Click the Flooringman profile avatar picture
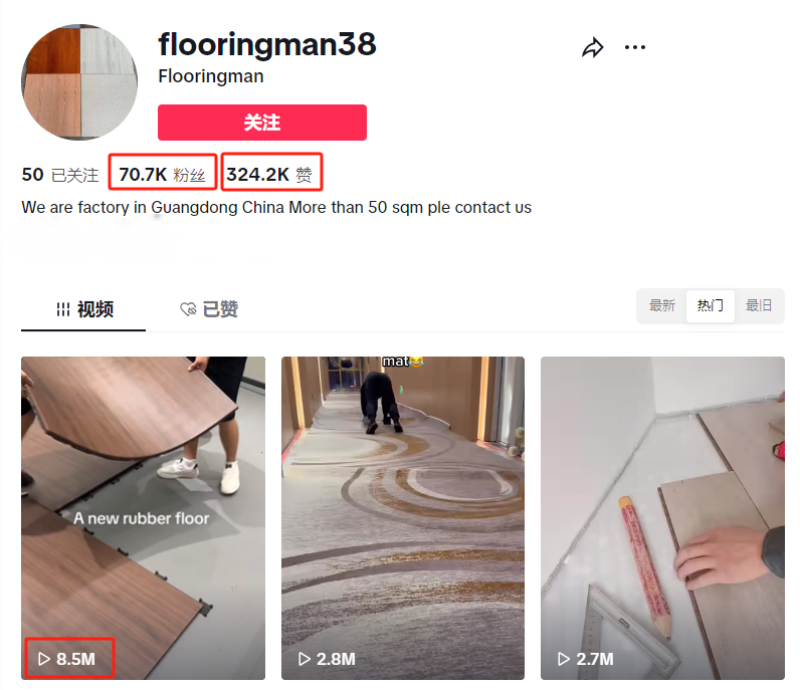The height and width of the screenshot is (690, 800). 80,82
